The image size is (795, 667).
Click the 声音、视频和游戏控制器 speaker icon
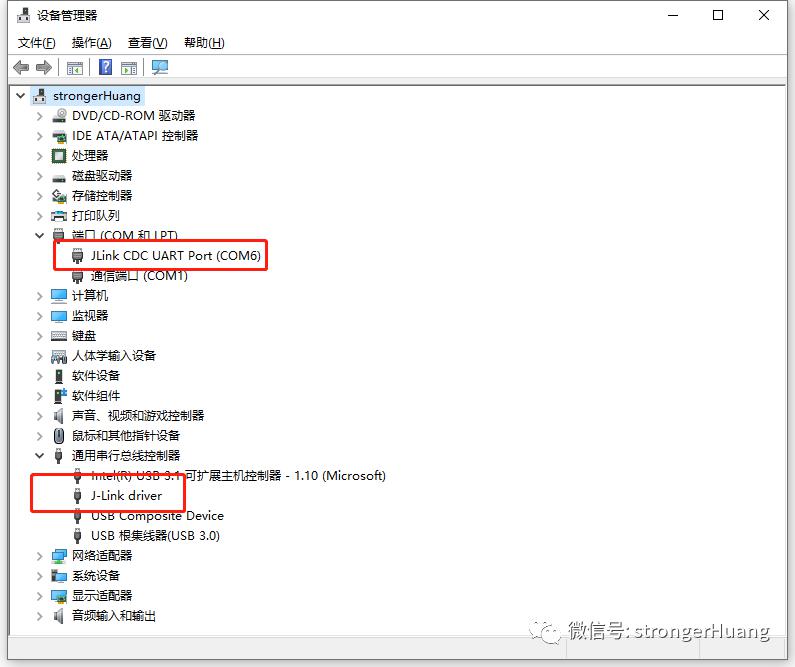point(59,416)
